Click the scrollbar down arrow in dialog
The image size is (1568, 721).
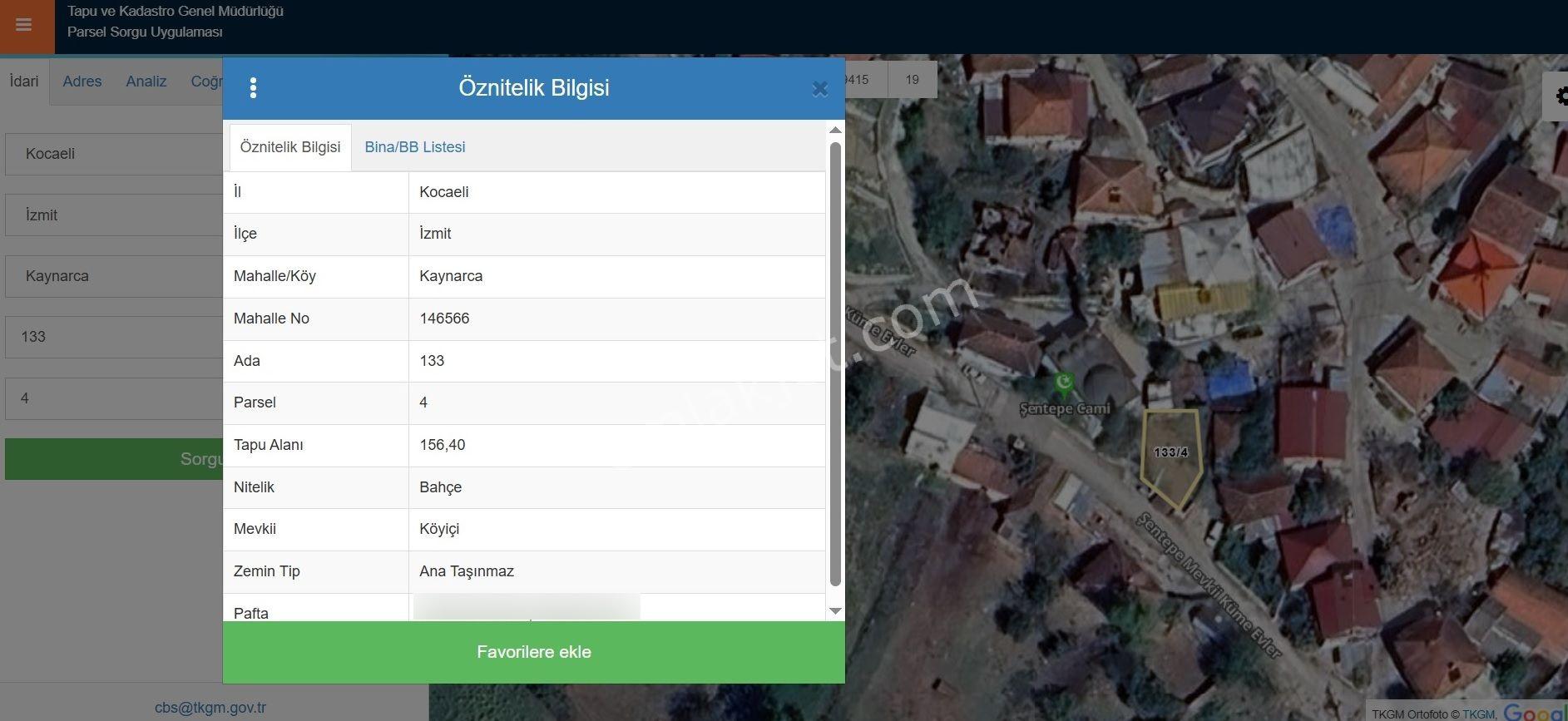coord(835,611)
